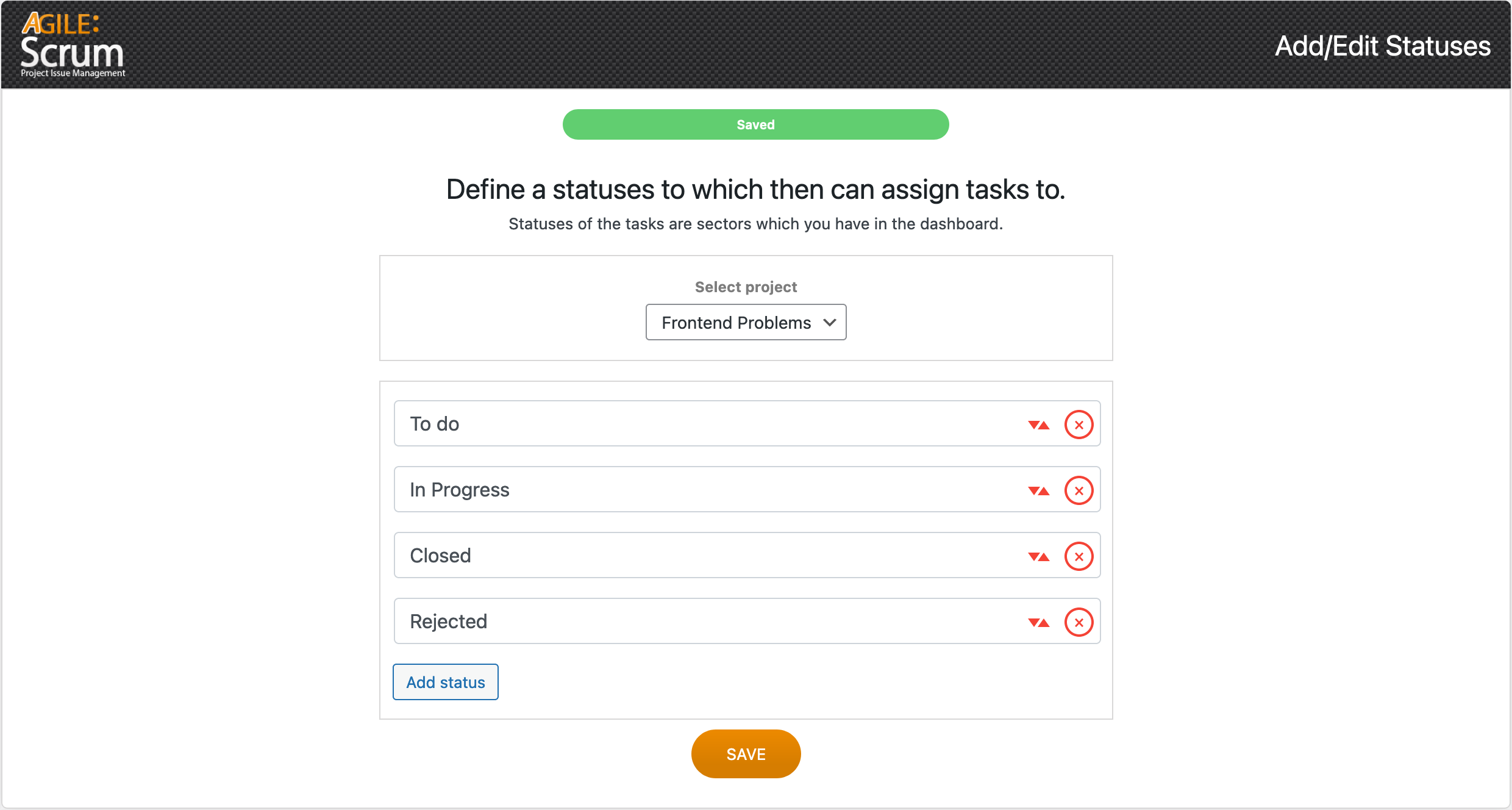The image size is (1512, 810).
Task: Click the green Saved notification banner
Action: pyautogui.click(x=755, y=124)
